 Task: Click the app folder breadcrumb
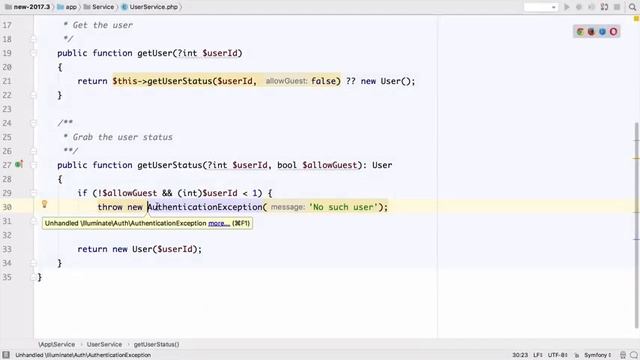click(67, 7)
